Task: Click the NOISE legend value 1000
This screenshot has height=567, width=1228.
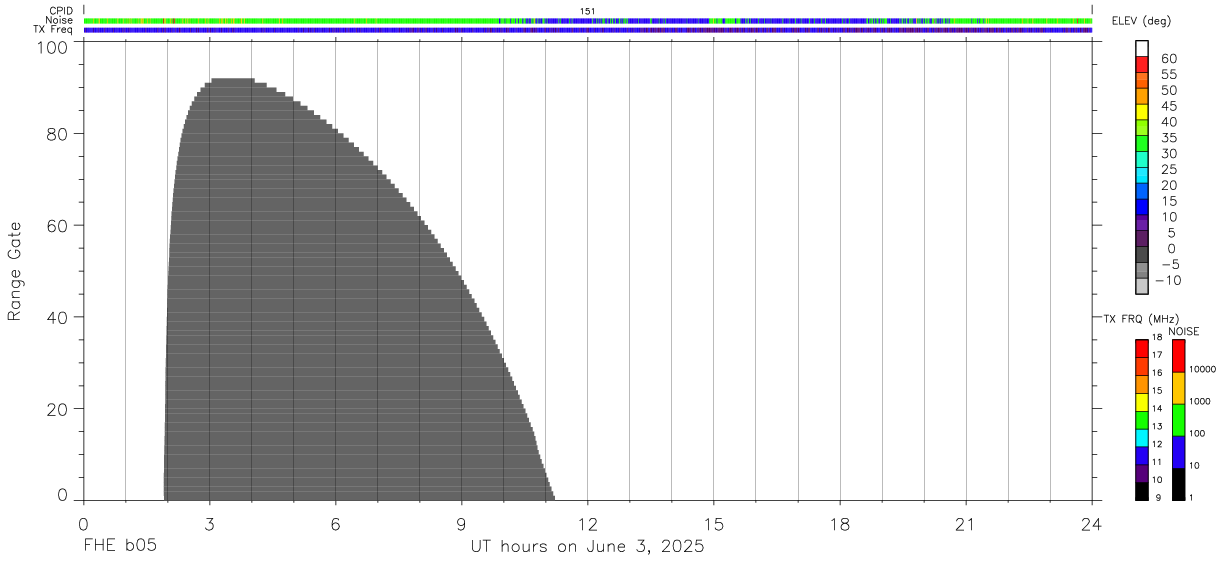Action: point(1202,401)
